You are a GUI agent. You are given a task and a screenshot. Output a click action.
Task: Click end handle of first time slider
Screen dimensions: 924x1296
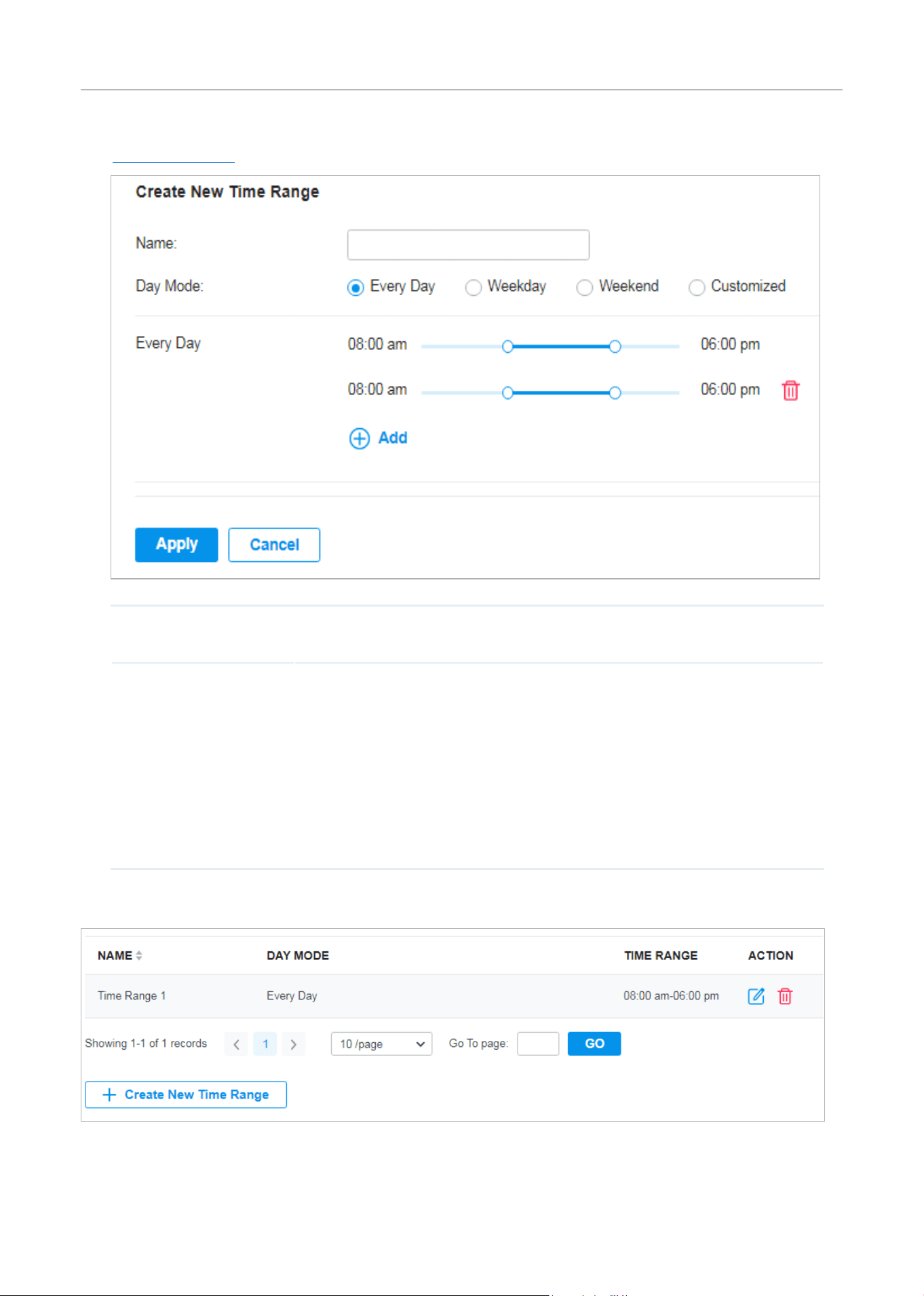click(615, 347)
